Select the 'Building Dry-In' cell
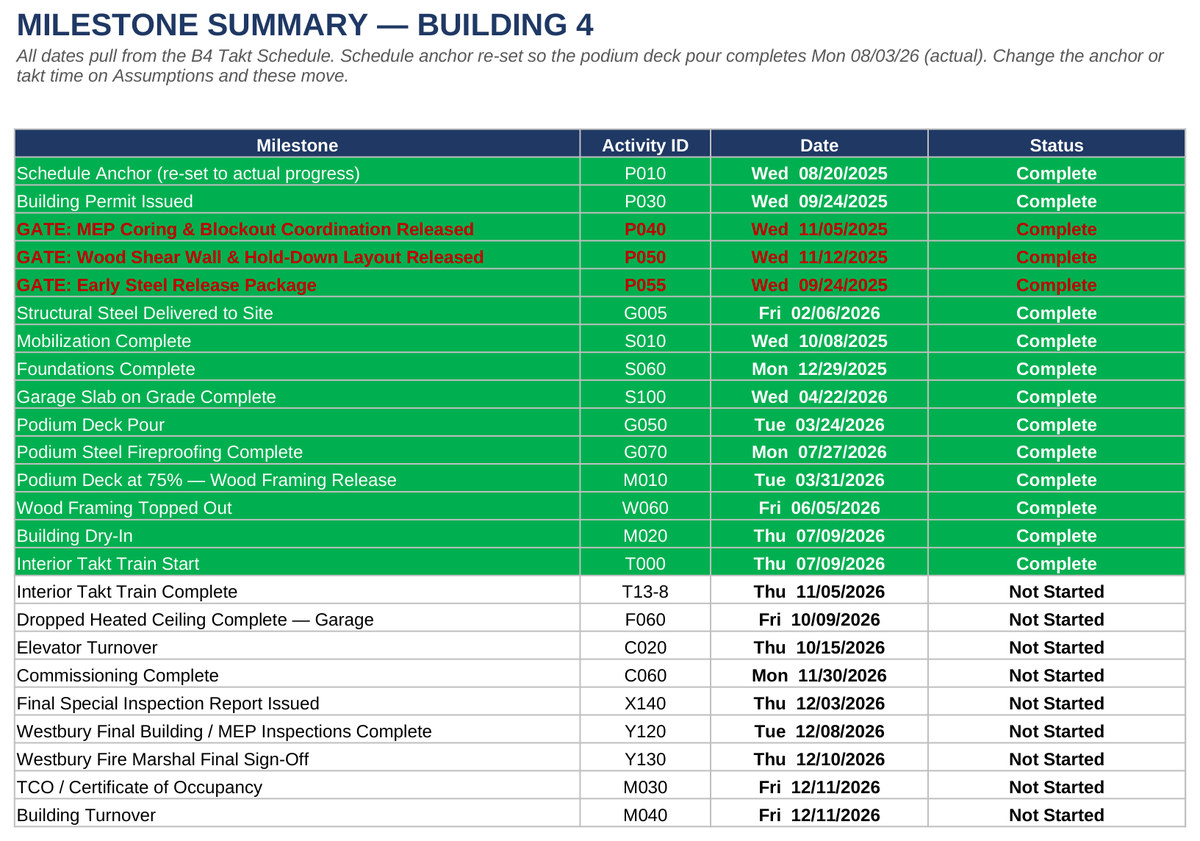The image size is (1200, 841). [x=297, y=536]
